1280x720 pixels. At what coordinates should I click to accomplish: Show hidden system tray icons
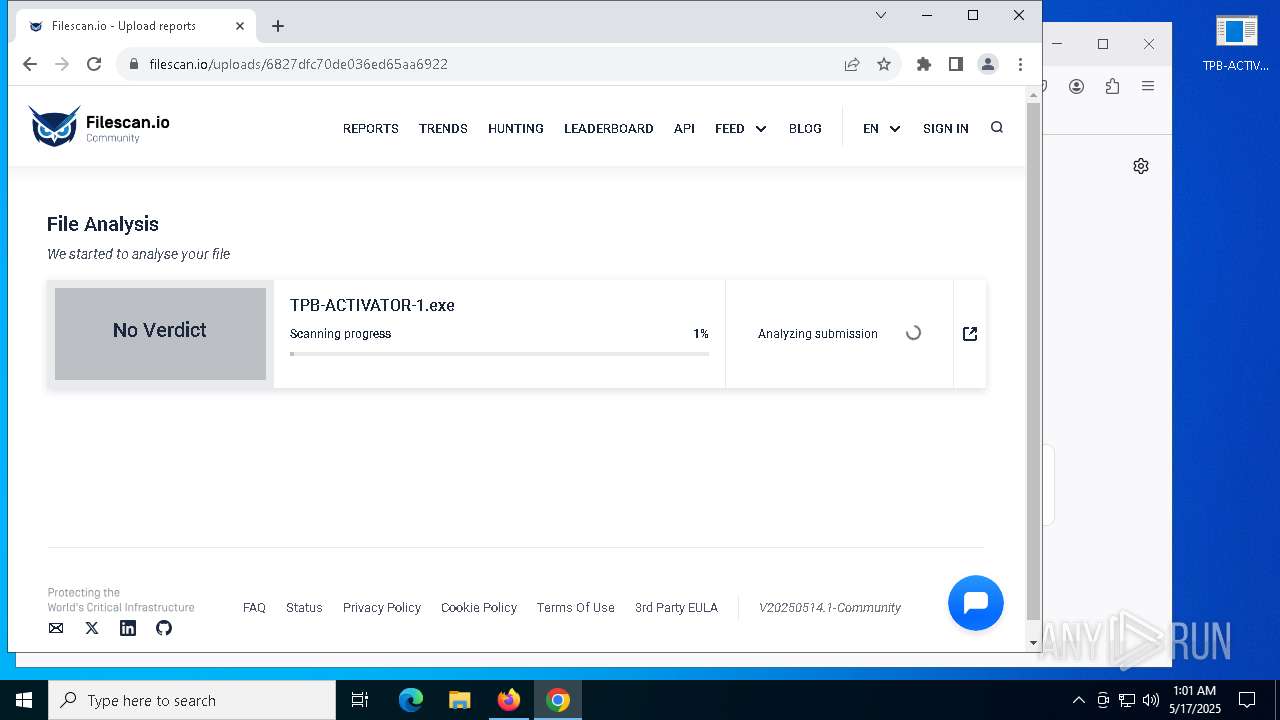[x=1078, y=700]
